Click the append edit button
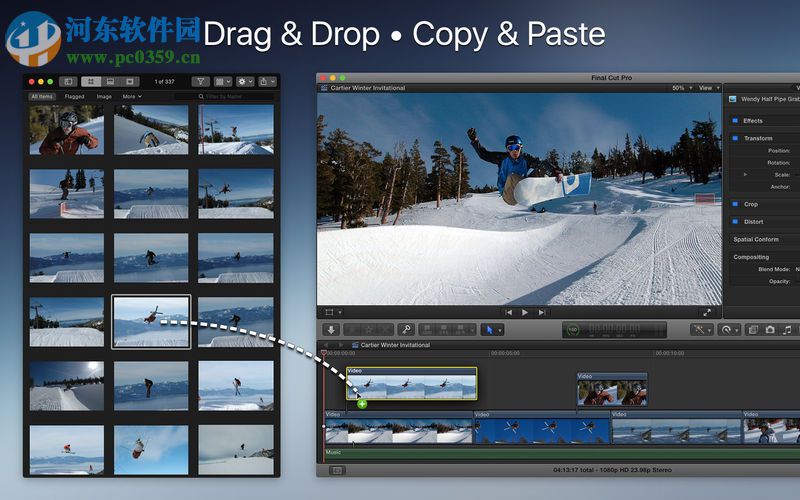 [x=461, y=330]
